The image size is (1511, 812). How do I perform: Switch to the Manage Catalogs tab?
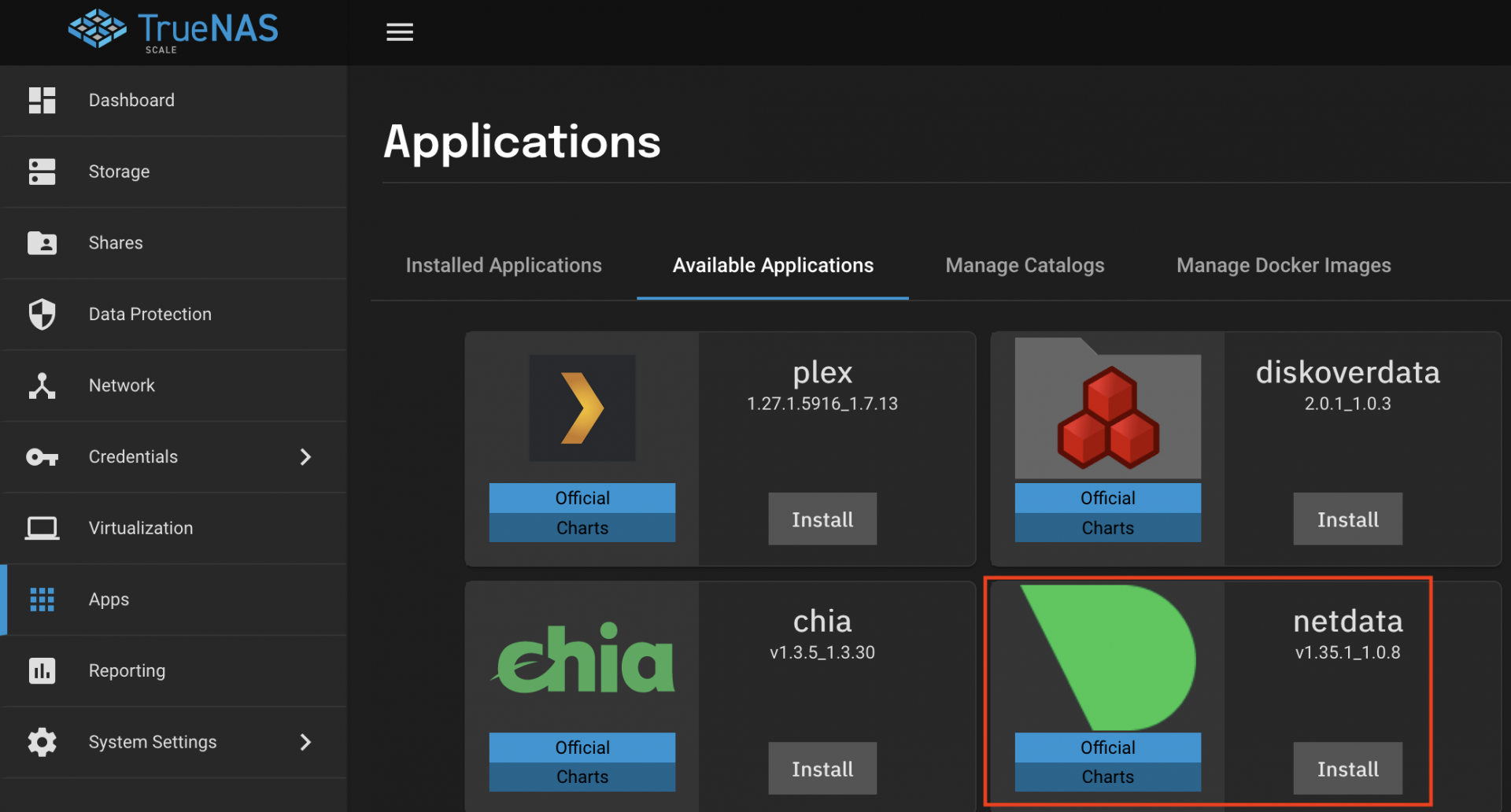coord(1025,266)
